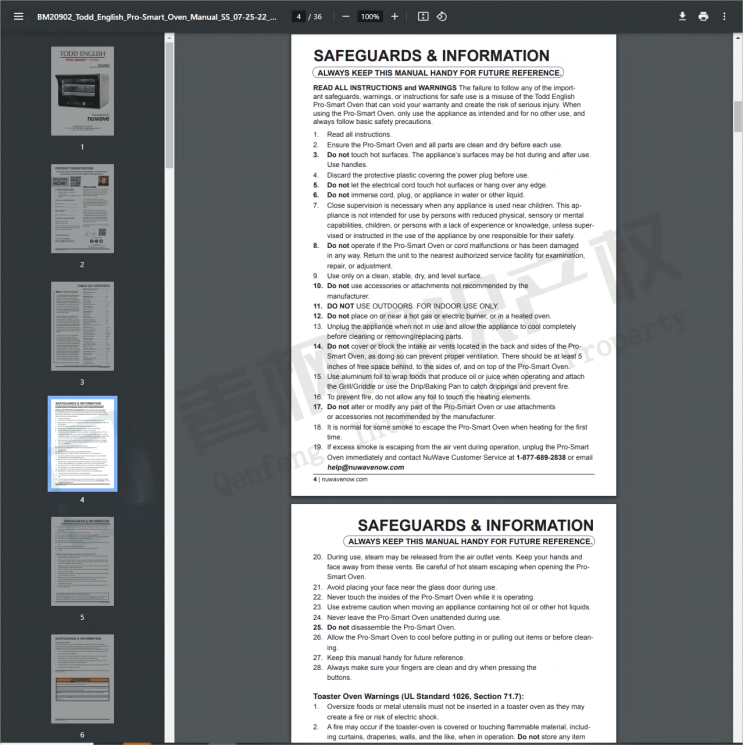
Task: Click the main document vertical scrollbar thumb
Action: click(x=738, y=116)
